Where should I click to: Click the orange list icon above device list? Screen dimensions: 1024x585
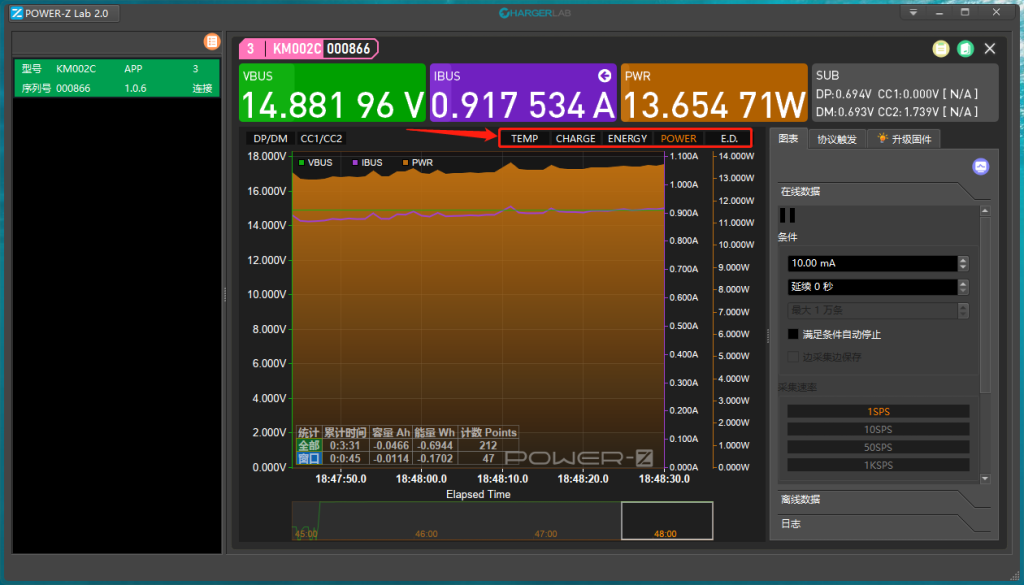coord(212,42)
